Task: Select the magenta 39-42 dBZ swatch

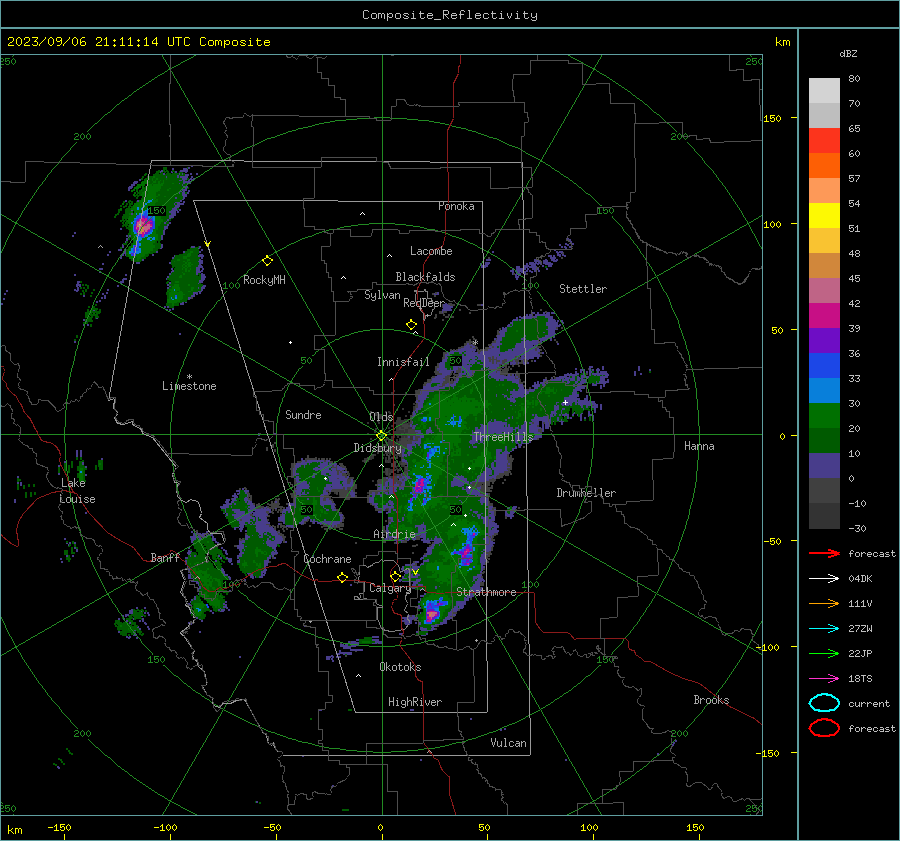Action: click(x=824, y=316)
